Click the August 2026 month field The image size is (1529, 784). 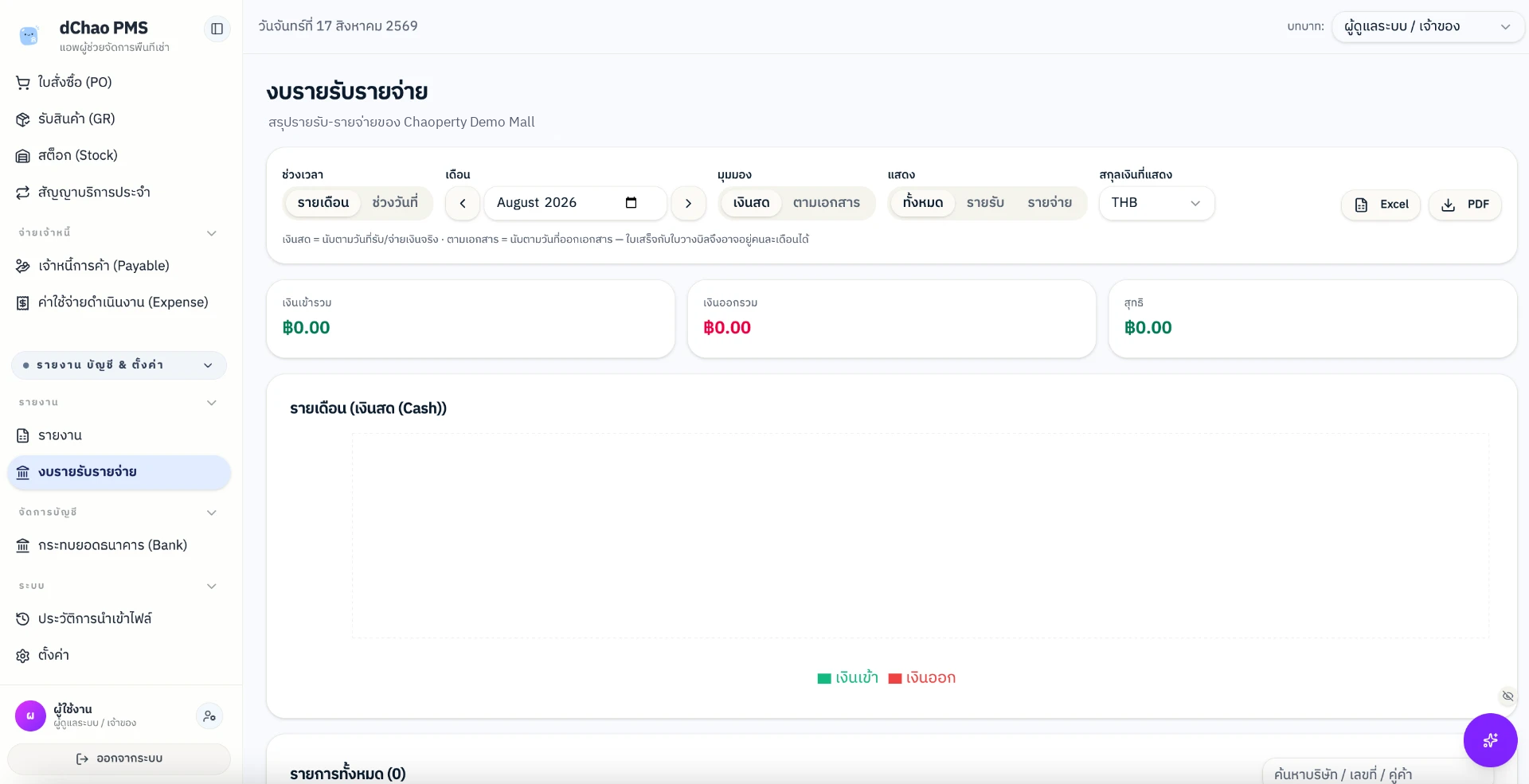(575, 203)
